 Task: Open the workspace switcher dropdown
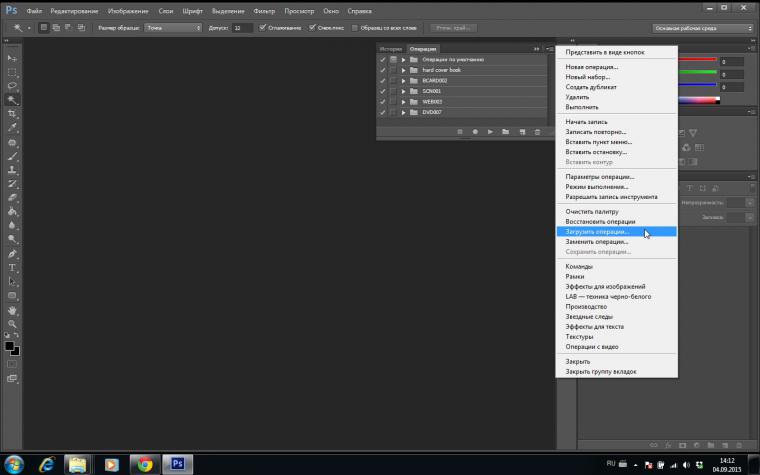(702, 28)
